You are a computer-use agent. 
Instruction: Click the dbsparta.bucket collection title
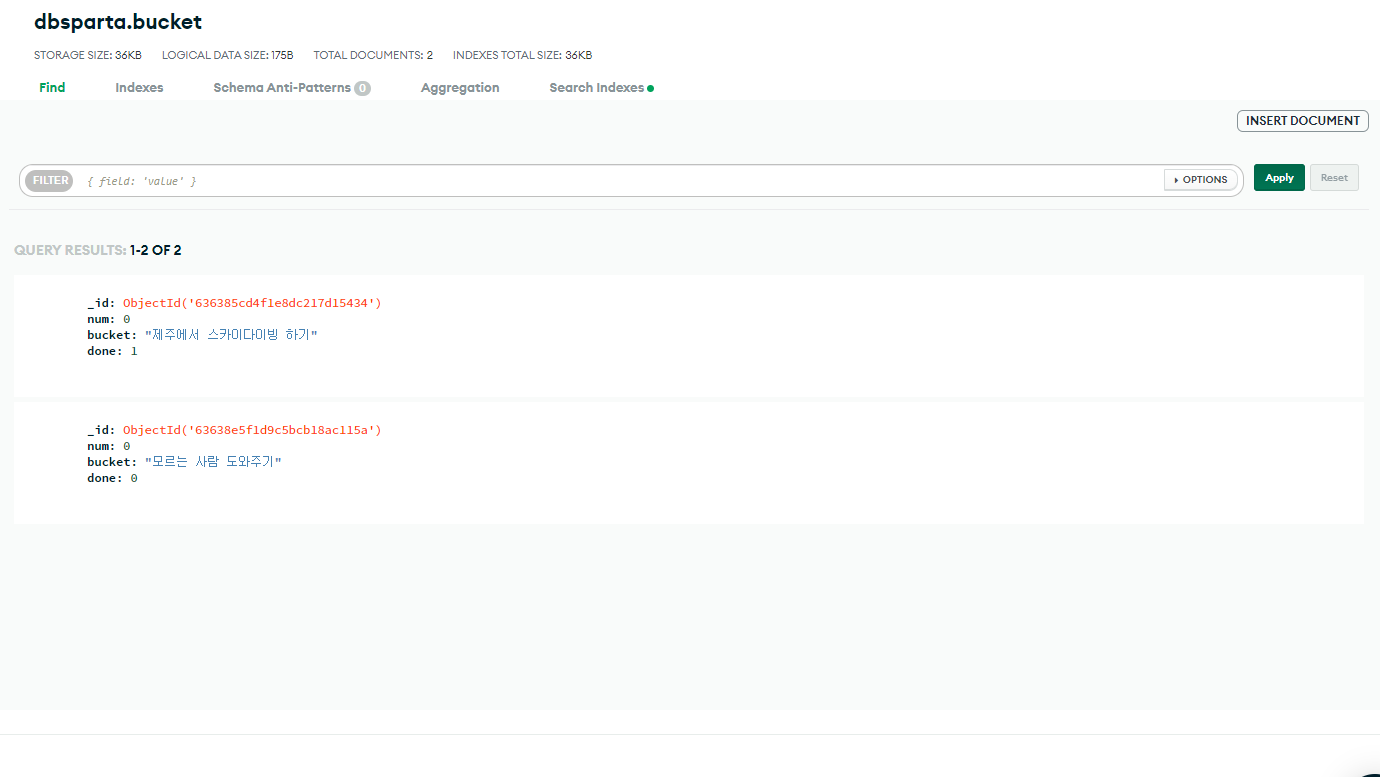[x=118, y=22]
